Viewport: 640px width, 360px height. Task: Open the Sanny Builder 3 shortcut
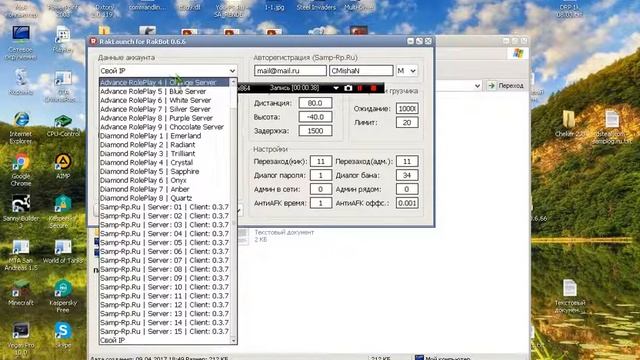[x=20, y=211]
